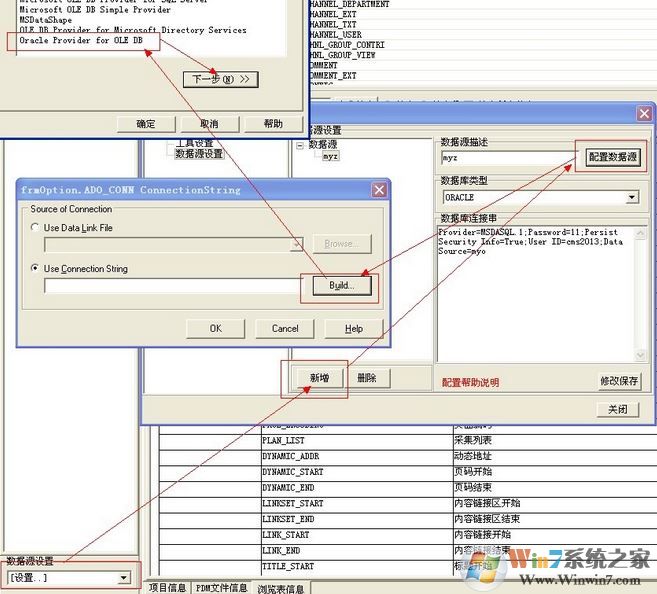
Task: Select HNL_GROUP_CONTRI in the table list
Action: click(347, 45)
